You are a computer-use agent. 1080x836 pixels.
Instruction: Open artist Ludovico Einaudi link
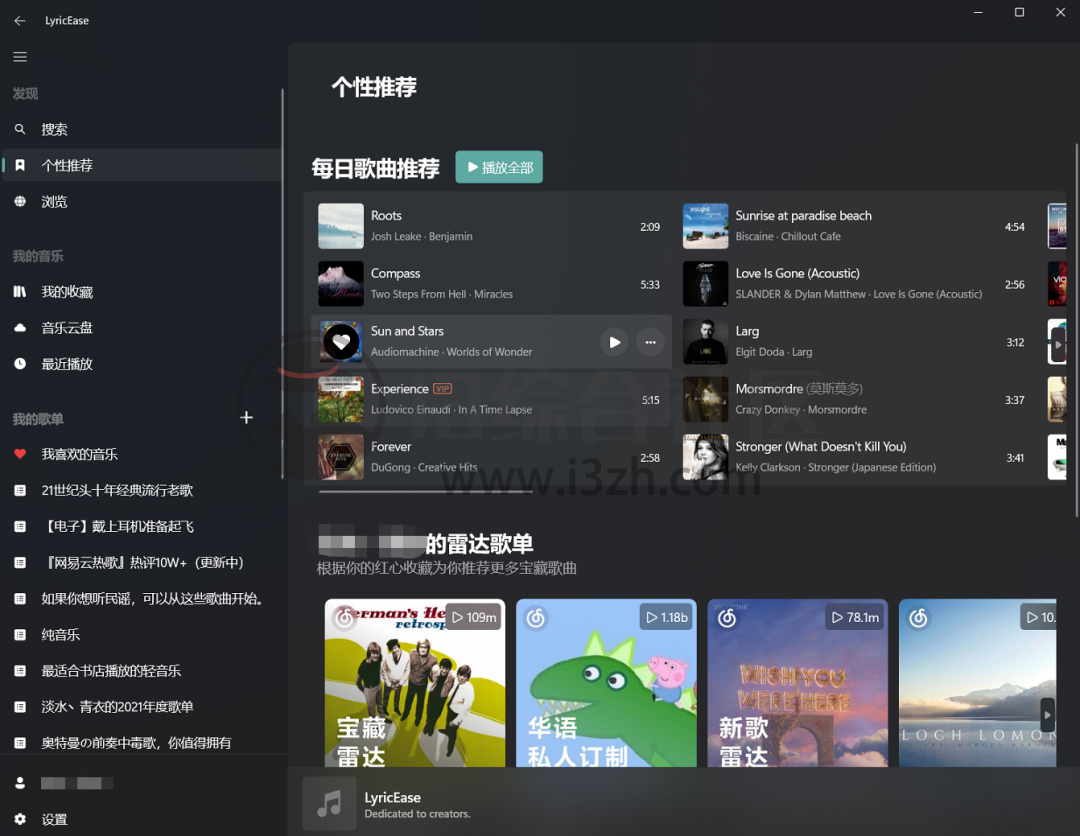point(411,410)
